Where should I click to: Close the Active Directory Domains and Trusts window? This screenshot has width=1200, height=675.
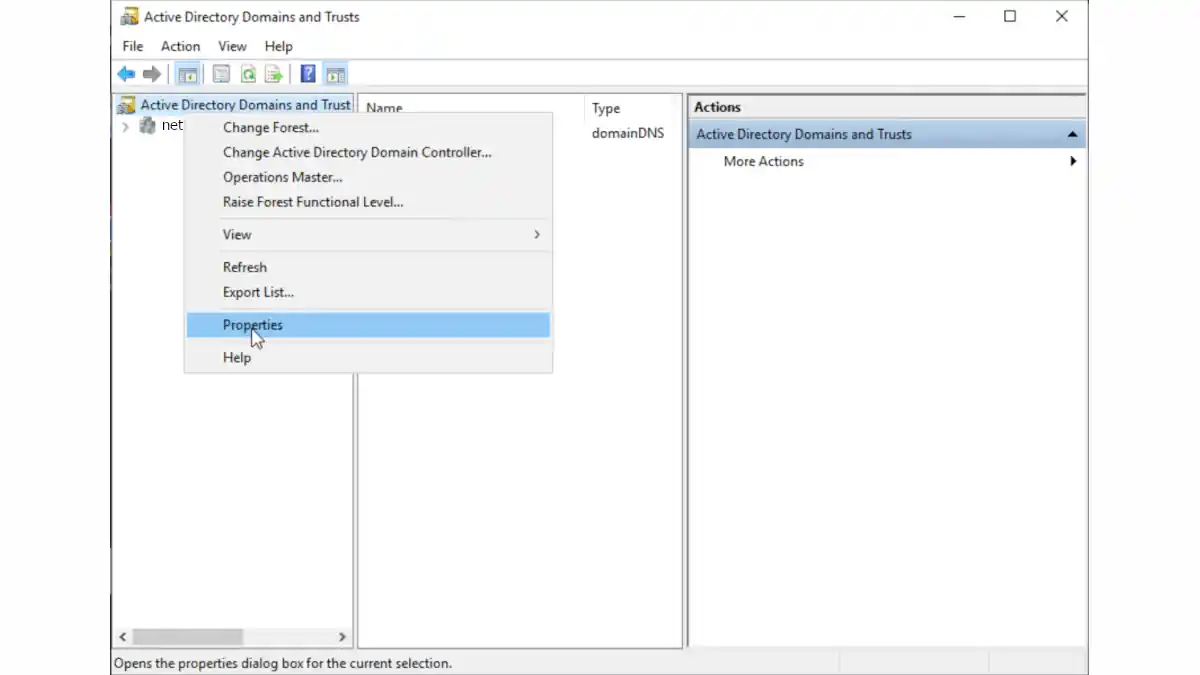(1062, 16)
